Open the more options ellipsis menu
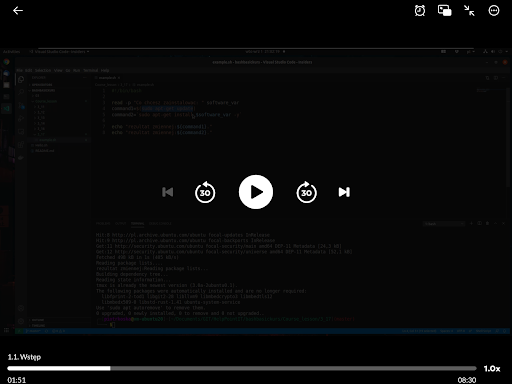The height and width of the screenshot is (384, 512). coord(494,11)
